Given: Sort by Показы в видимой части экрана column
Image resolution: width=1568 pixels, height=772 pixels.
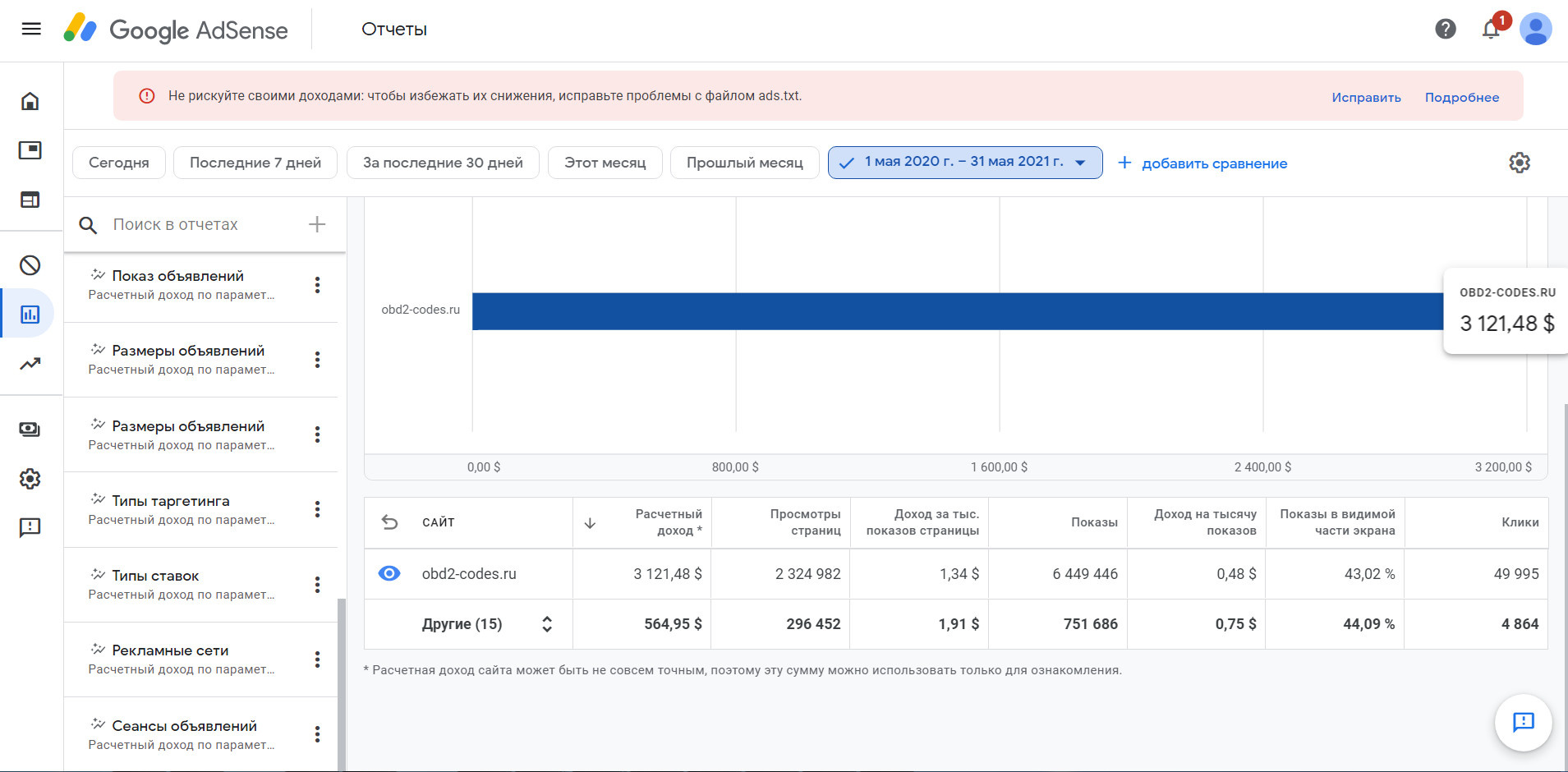Looking at the screenshot, I should coord(1337,522).
